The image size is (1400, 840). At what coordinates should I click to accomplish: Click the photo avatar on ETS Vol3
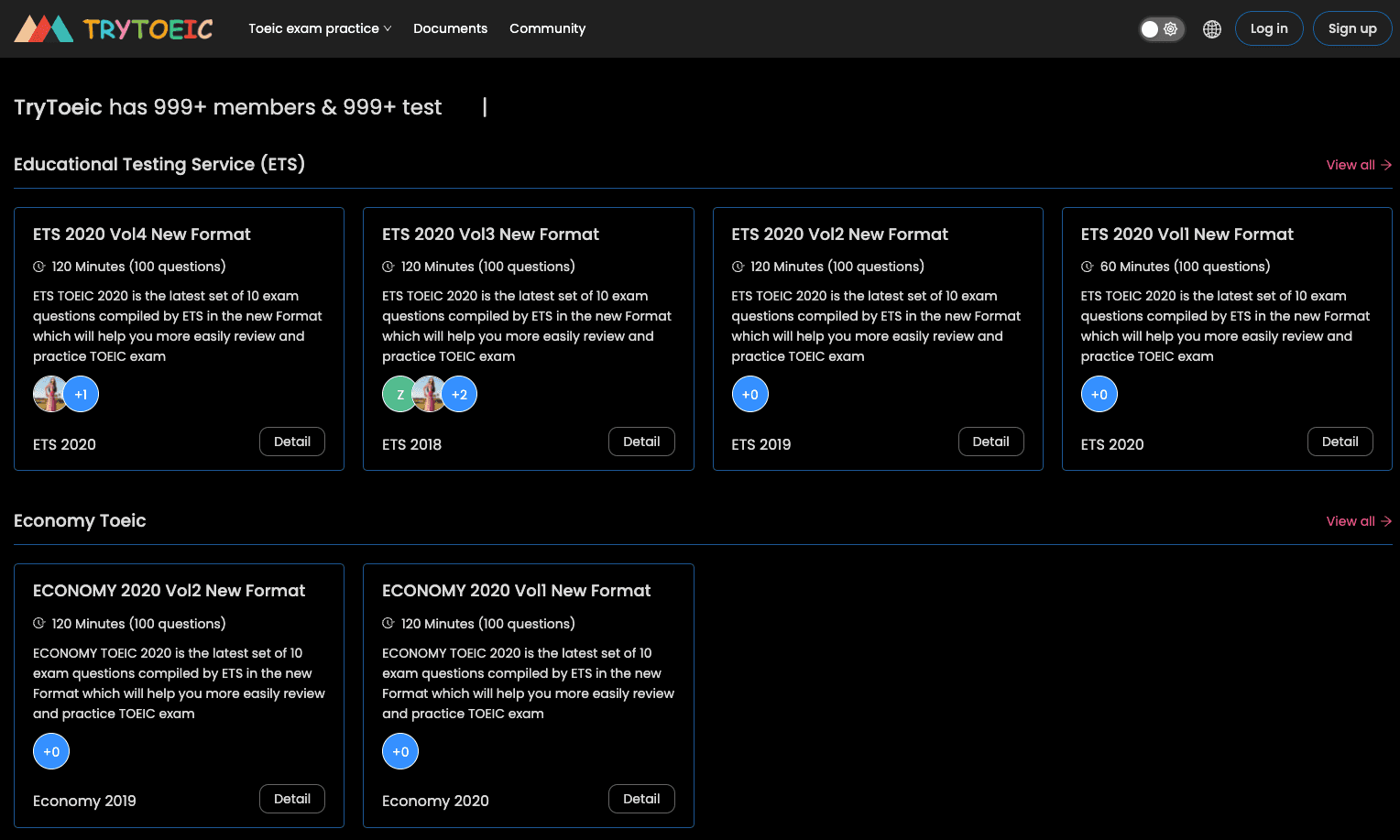(428, 395)
